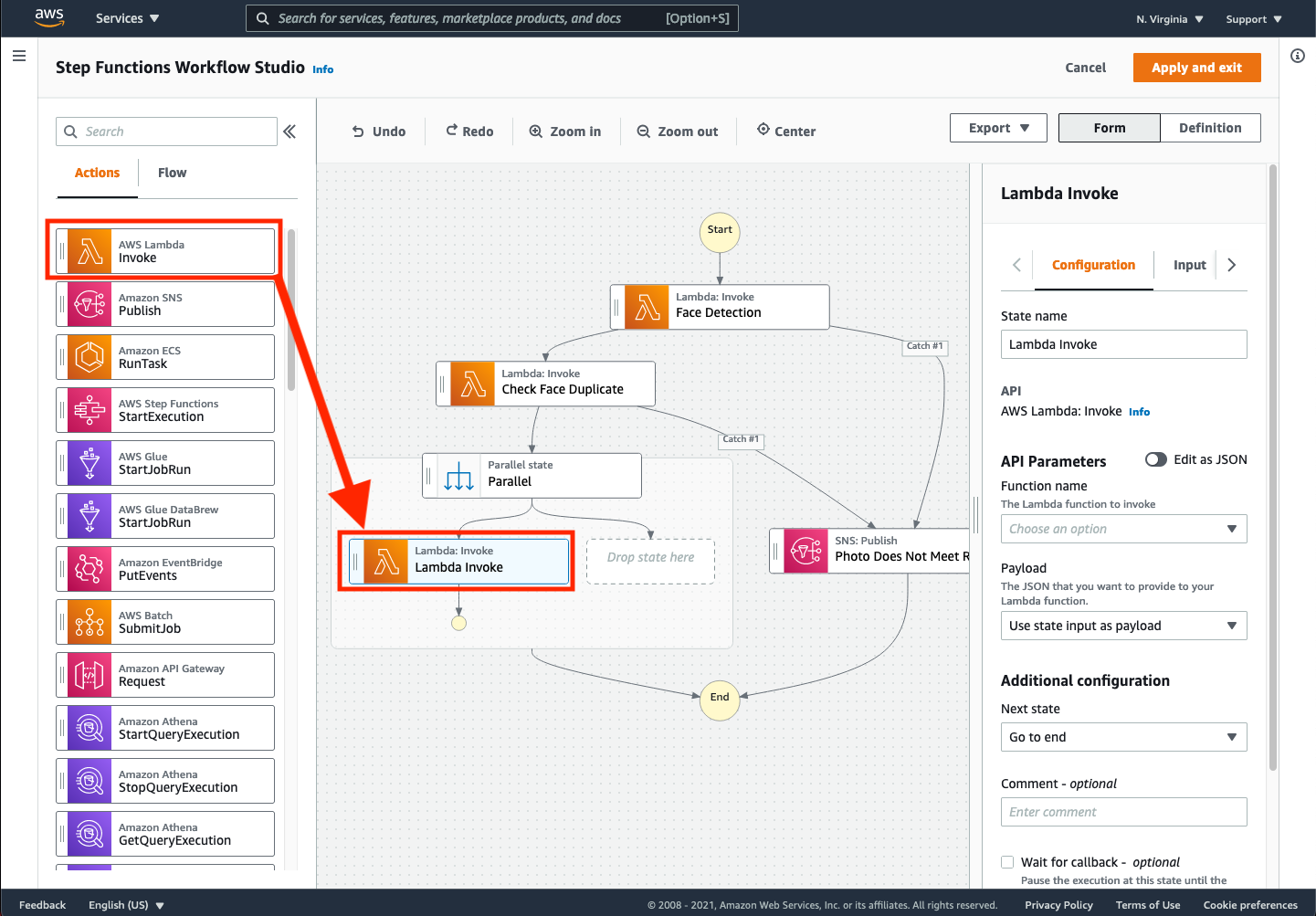Open the Privacy Policy link
The width and height of the screenshot is (1316, 916).
click(x=1058, y=905)
